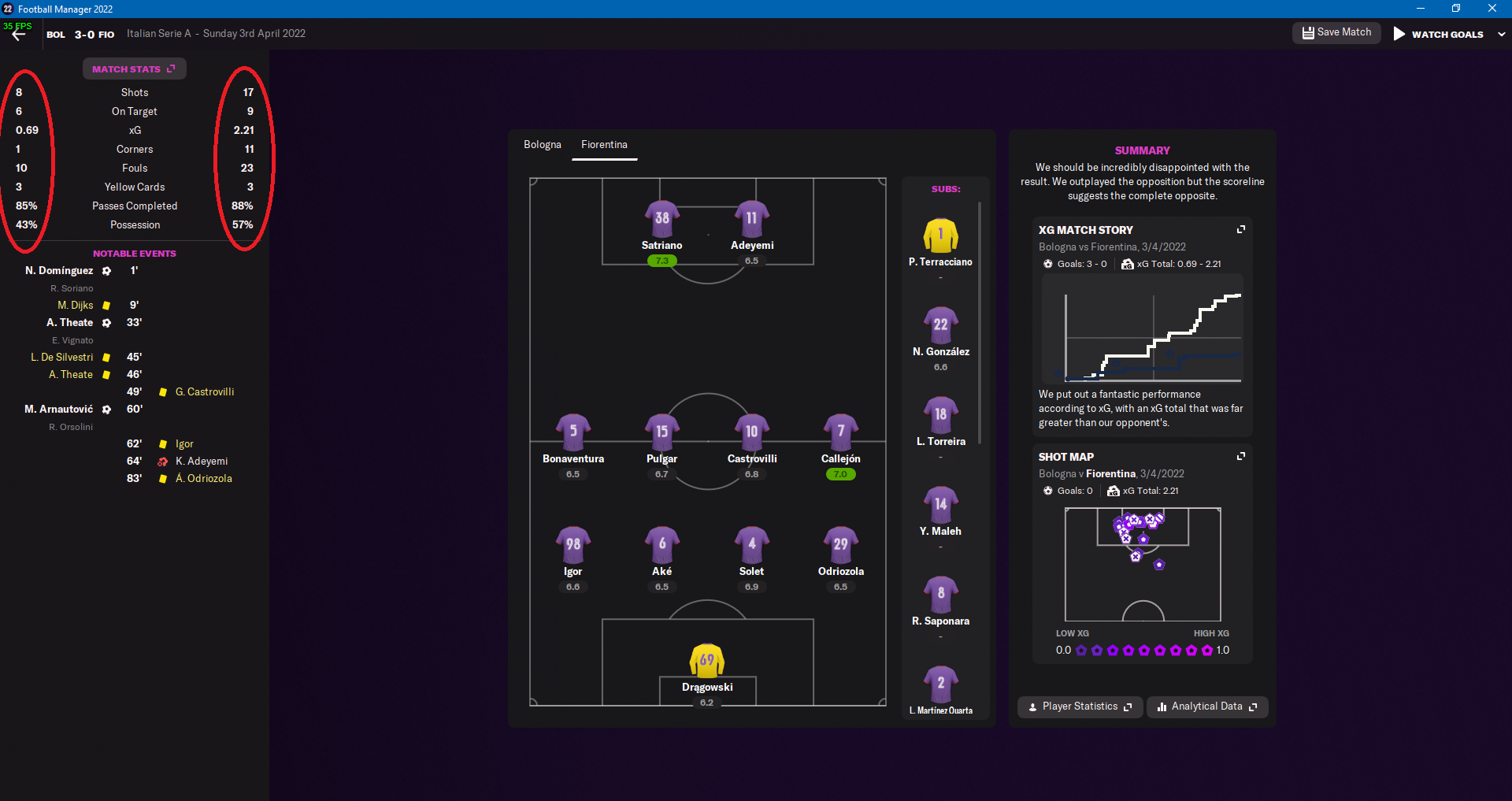
Task: Select Satriano's shirt icon number 38
Action: [x=662, y=218]
